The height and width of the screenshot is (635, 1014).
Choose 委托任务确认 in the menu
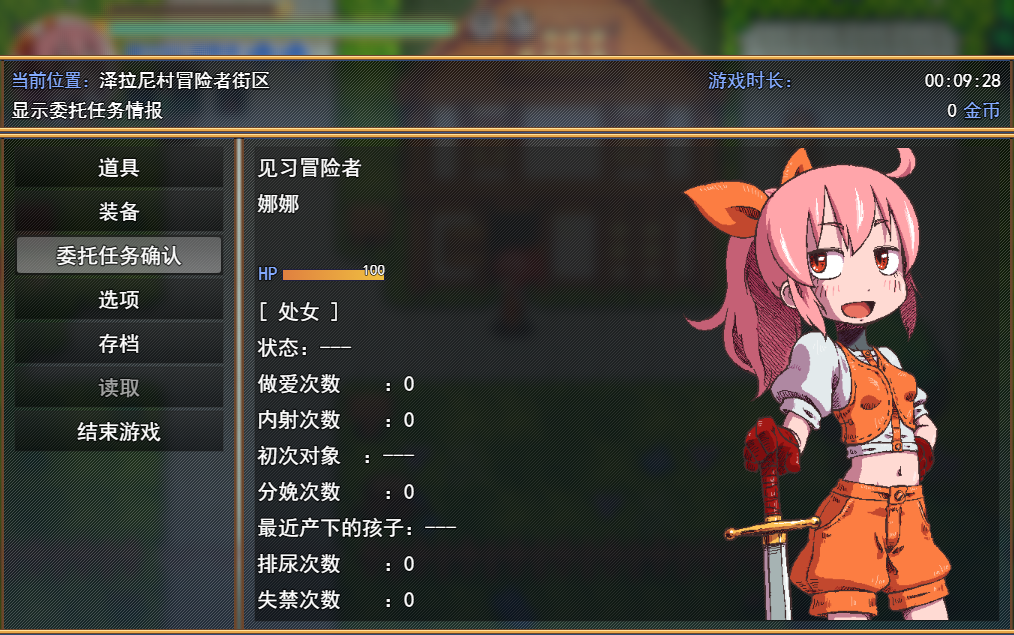pyautogui.click(x=119, y=255)
